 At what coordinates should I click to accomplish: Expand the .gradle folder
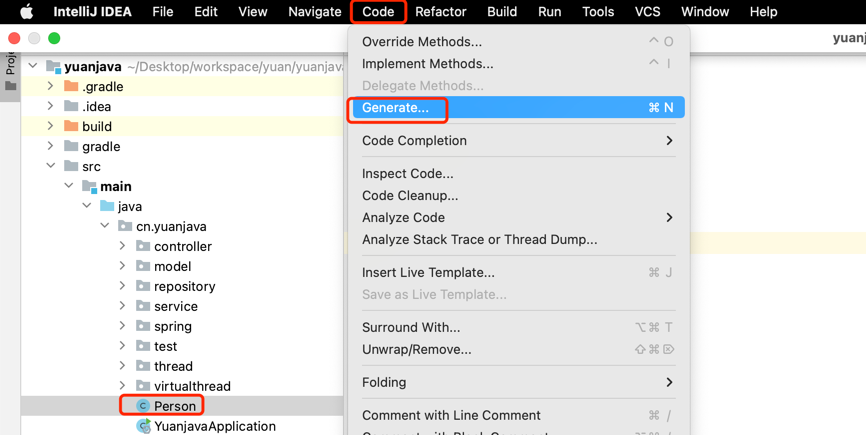point(50,86)
